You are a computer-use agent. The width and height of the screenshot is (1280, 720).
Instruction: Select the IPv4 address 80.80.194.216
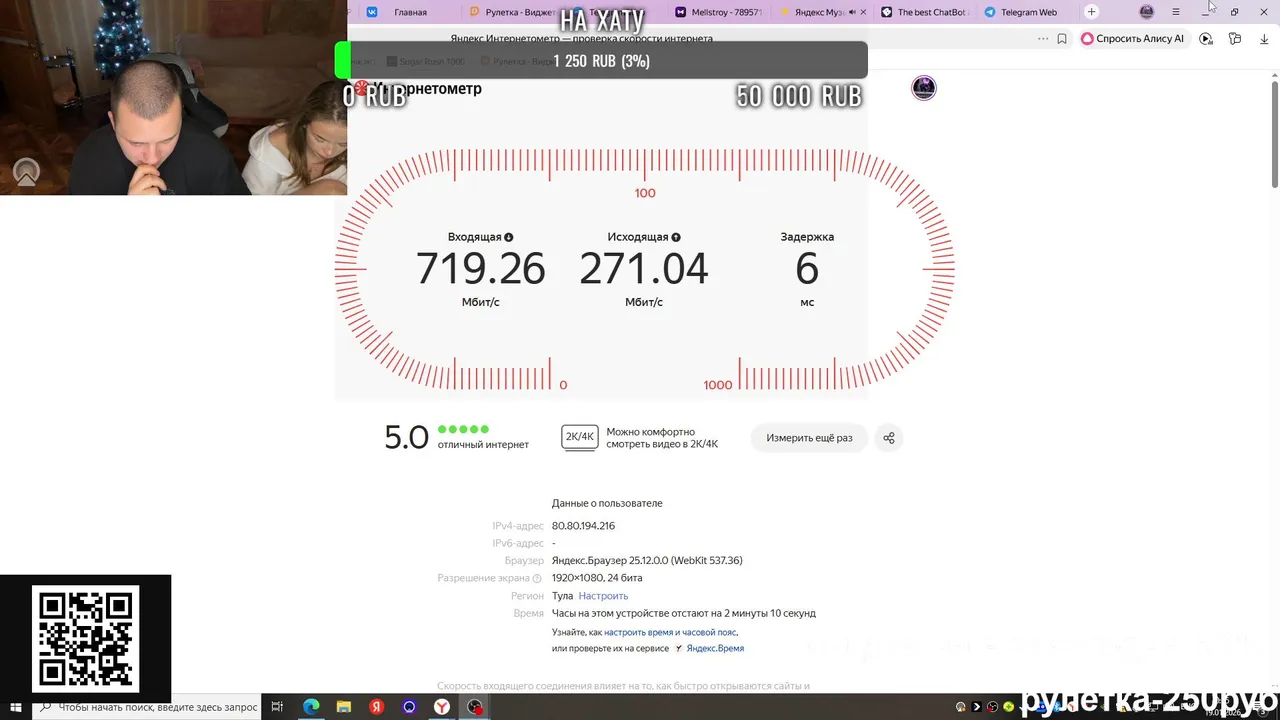(x=583, y=526)
